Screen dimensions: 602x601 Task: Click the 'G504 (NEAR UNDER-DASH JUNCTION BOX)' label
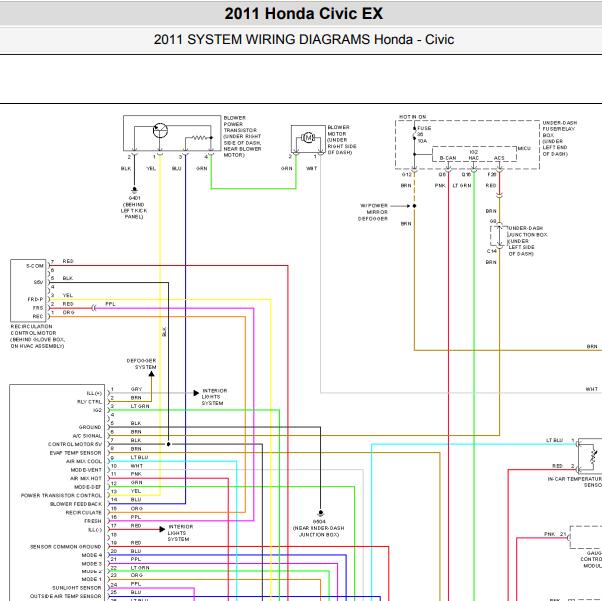(x=319, y=528)
